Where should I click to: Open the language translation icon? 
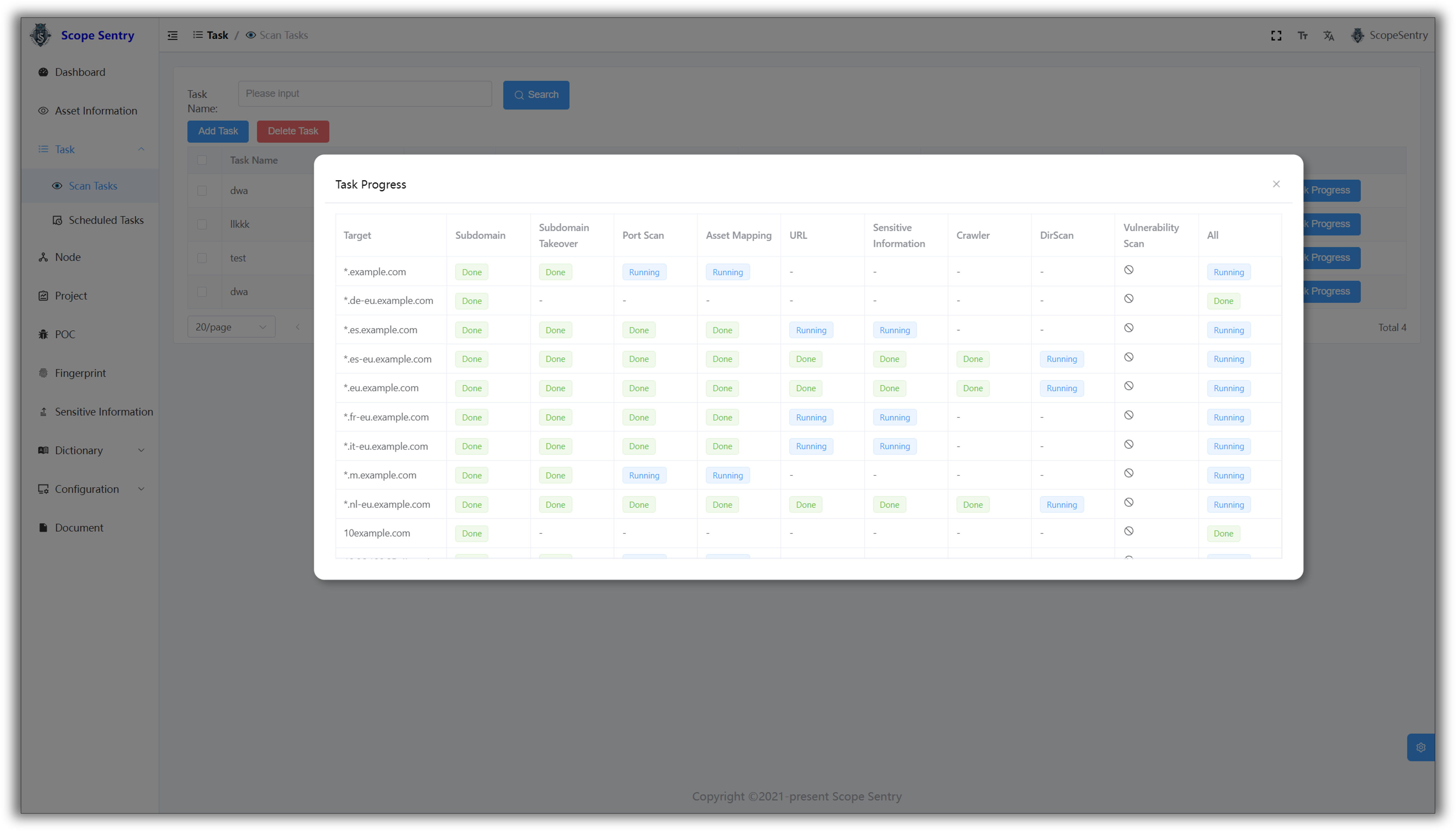(1328, 35)
